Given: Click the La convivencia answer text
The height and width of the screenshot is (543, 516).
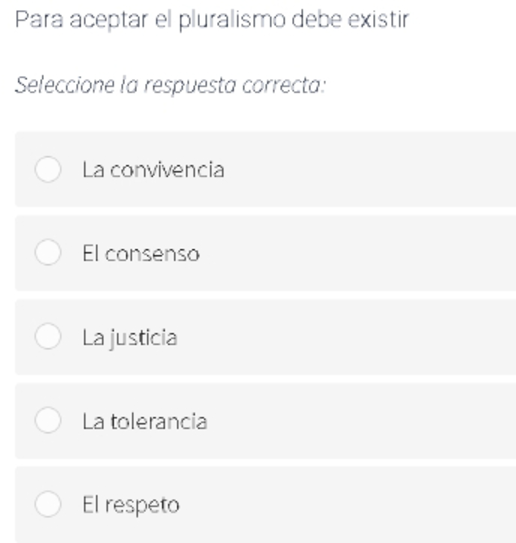Looking at the screenshot, I should click(x=153, y=170).
